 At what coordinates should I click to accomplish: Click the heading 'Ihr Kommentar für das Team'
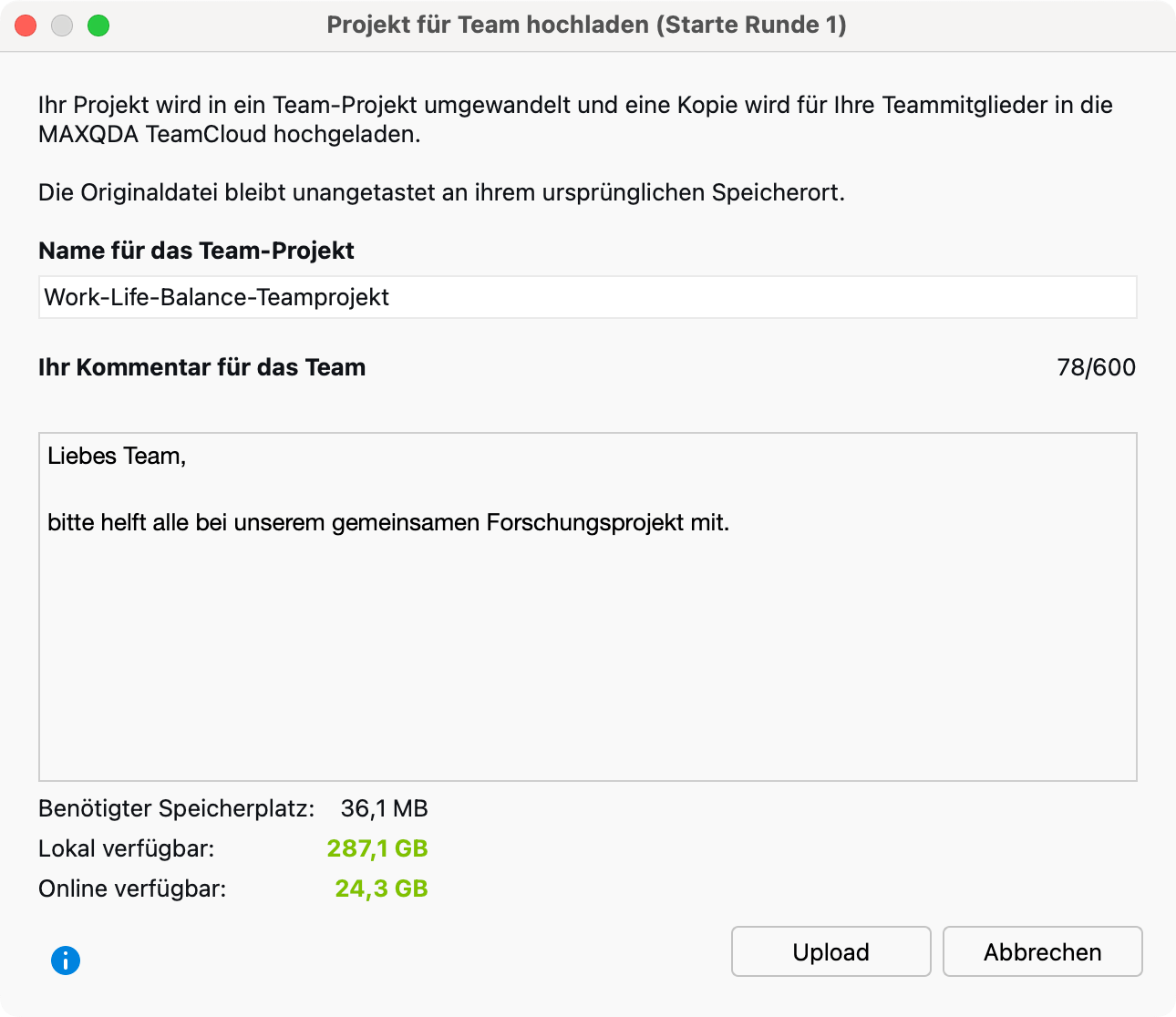(x=201, y=367)
